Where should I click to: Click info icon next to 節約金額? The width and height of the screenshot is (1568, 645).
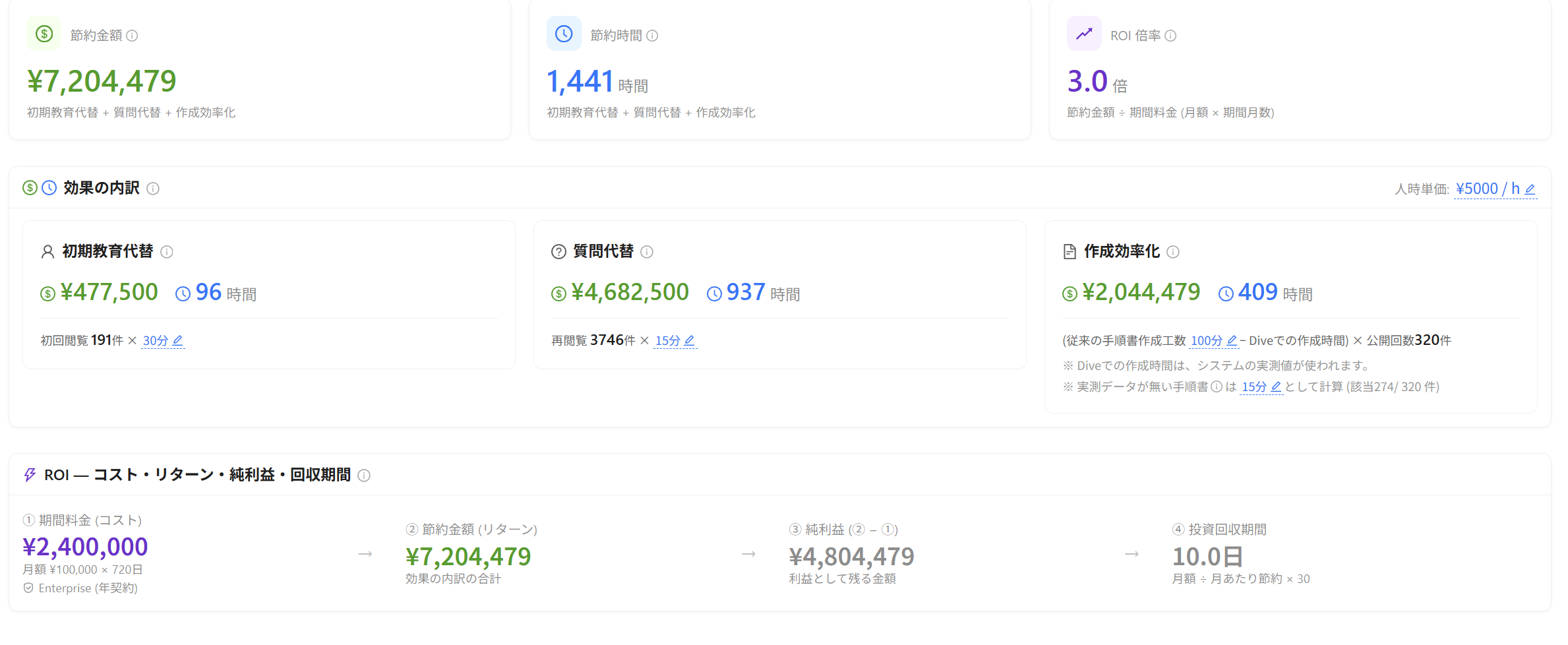click(x=132, y=36)
